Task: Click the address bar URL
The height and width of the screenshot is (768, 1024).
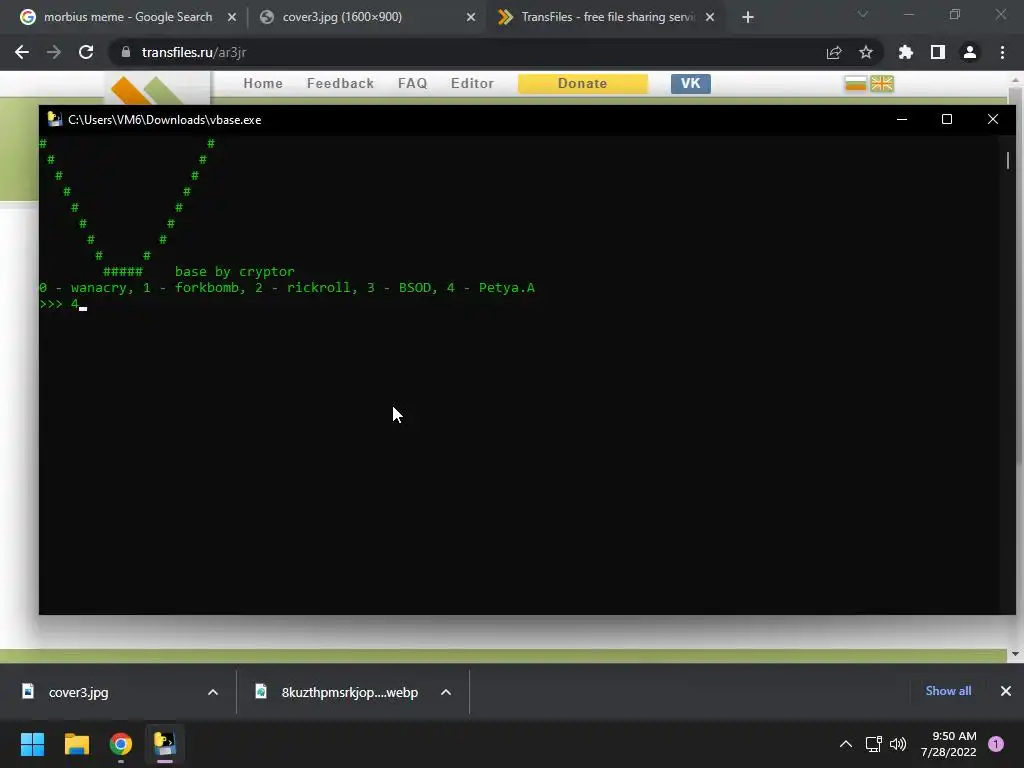Action: [x=194, y=52]
